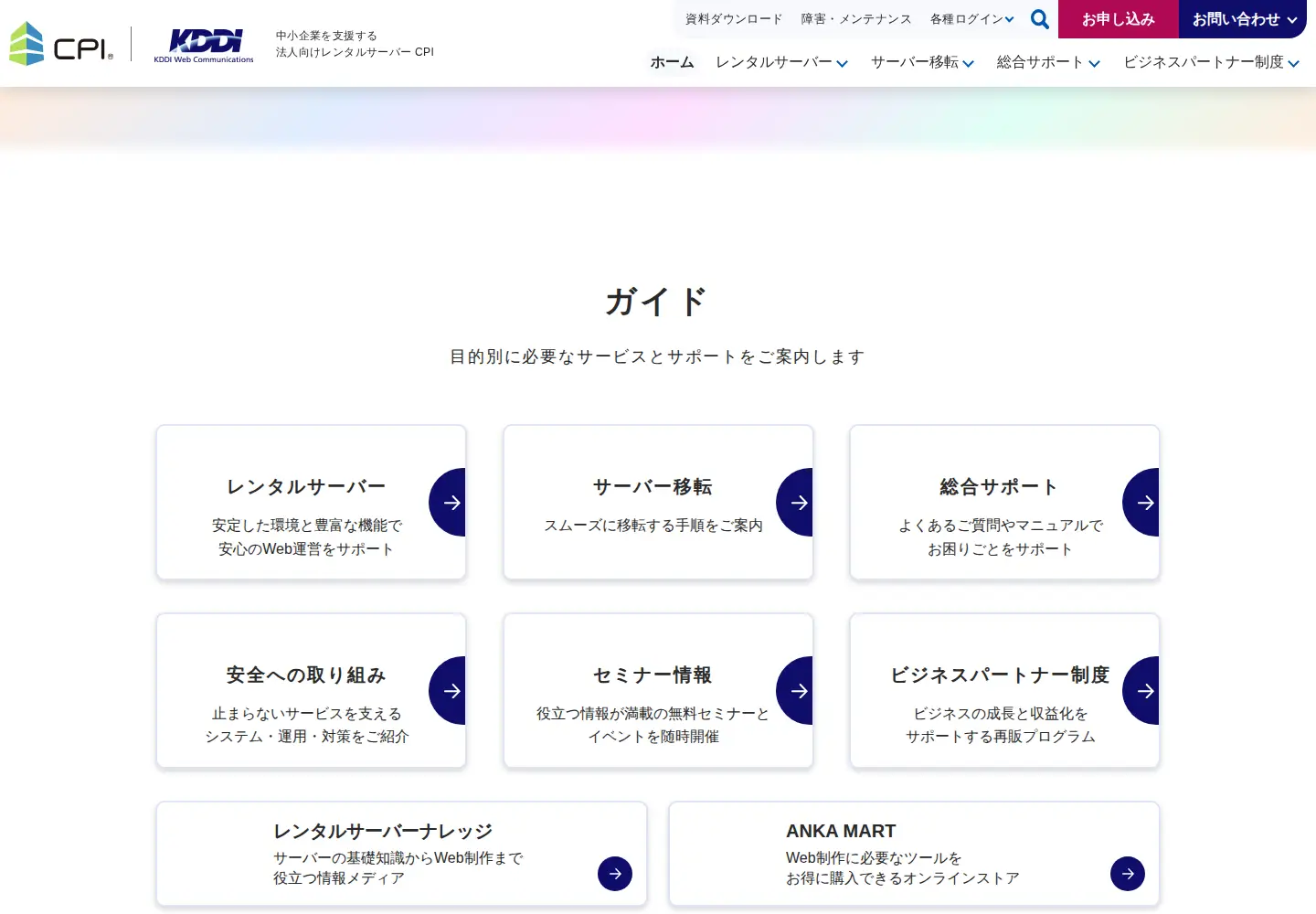Click arrow icon on レンタルサーバーナレッジ card
Viewport: 1316px width, 914px height.
click(615, 874)
